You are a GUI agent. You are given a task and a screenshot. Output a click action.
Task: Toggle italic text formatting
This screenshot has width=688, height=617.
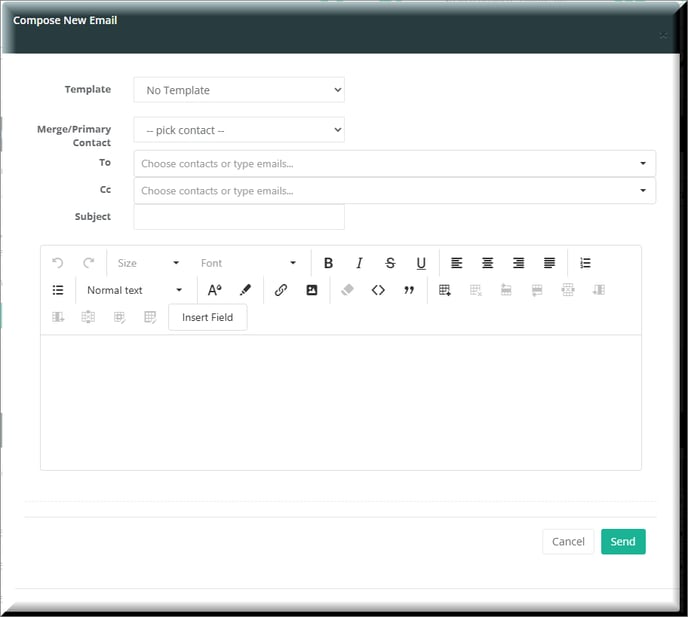click(x=359, y=263)
